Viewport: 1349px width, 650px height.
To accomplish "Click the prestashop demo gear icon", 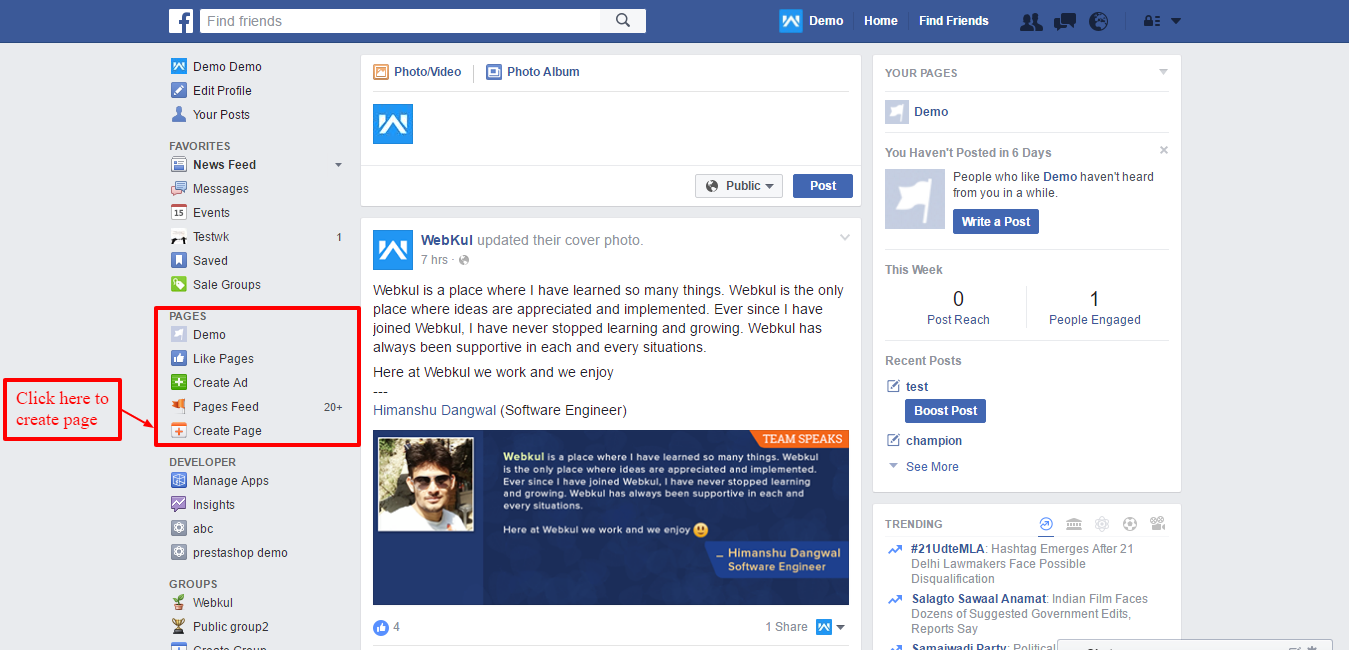I will coord(179,553).
